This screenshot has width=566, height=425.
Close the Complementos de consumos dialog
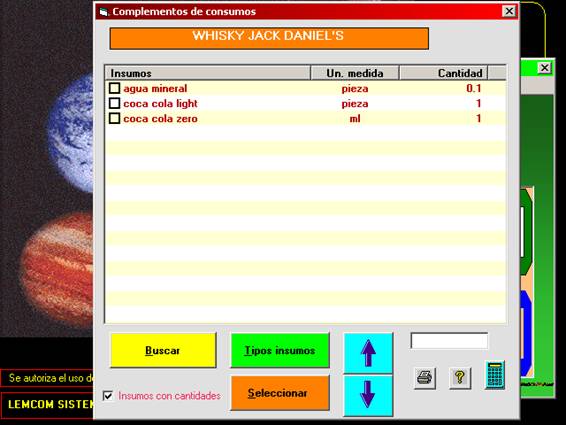pyautogui.click(x=509, y=12)
